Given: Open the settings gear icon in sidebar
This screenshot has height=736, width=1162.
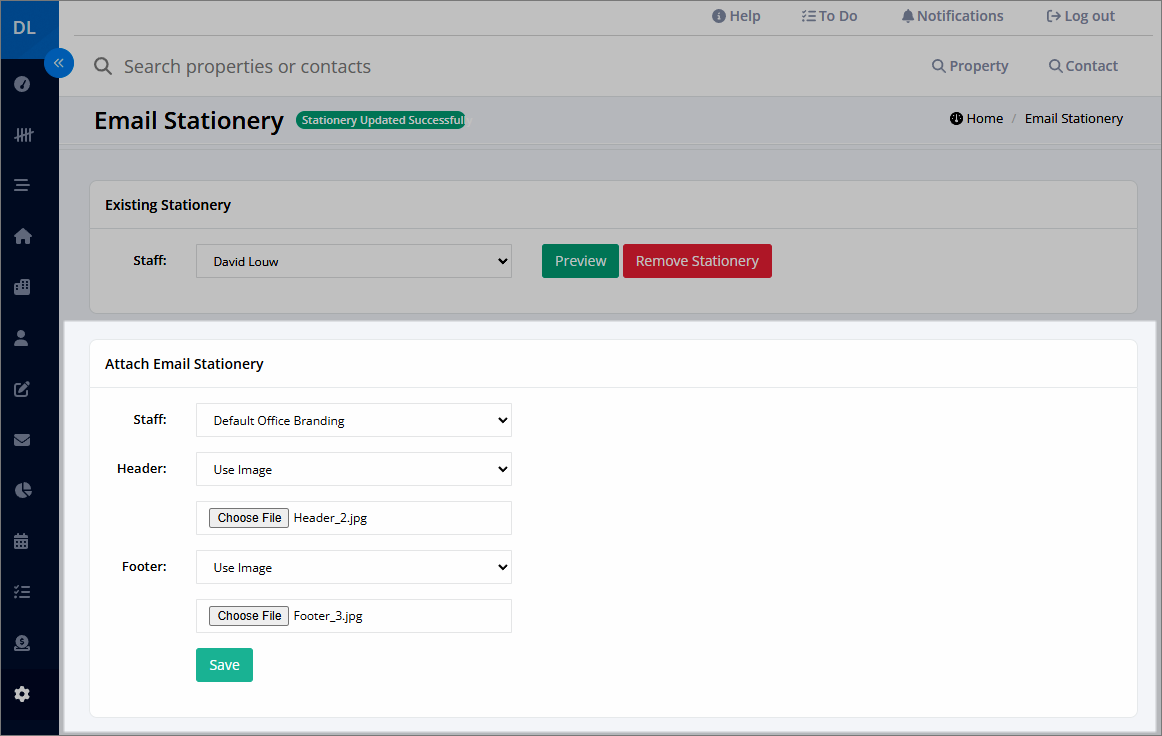Looking at the screenshot, I should click(22, 694).
